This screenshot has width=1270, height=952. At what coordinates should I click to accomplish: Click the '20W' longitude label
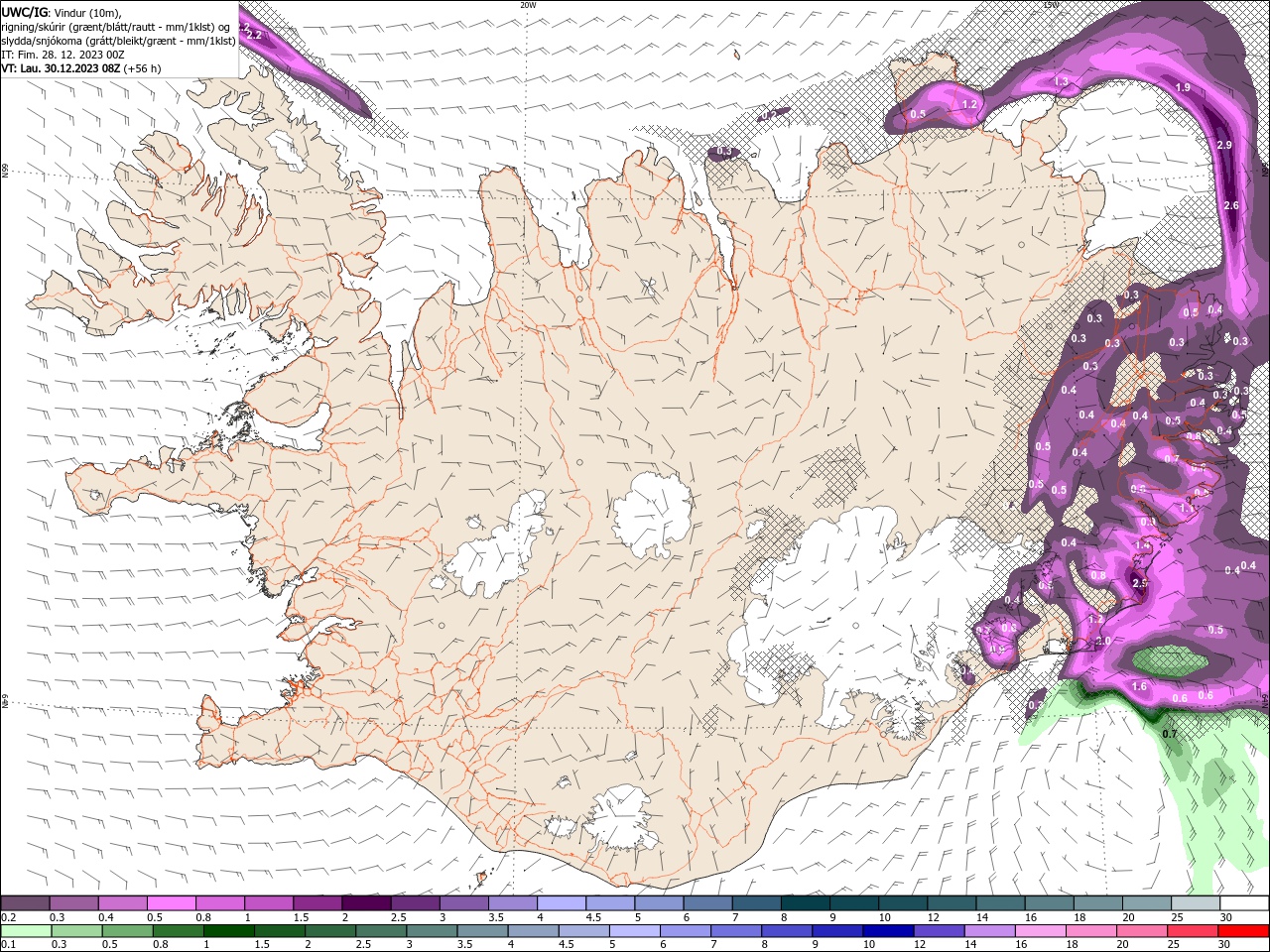pos(528,5)
